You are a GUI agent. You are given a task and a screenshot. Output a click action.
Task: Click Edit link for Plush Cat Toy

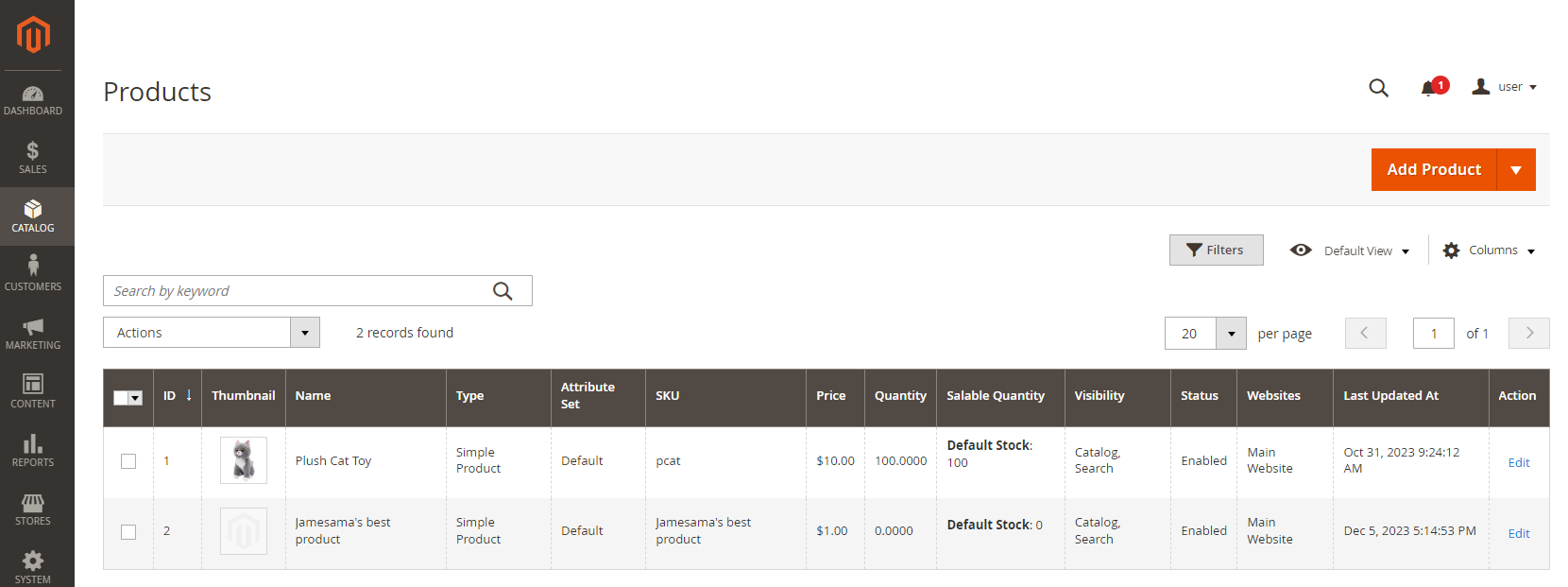pos(1519,463)
